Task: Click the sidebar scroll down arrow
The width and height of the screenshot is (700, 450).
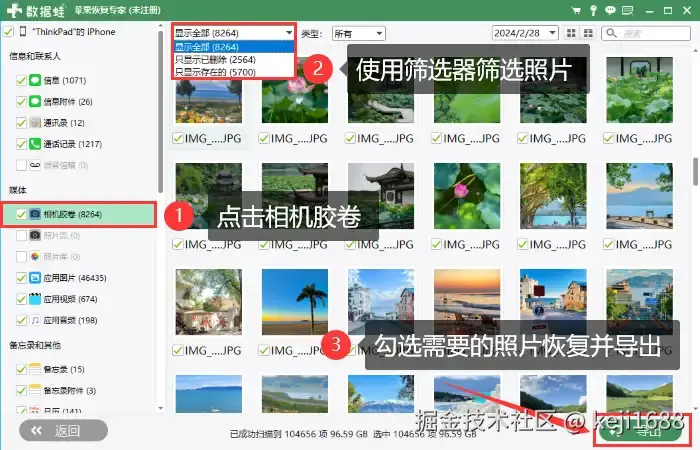Action: 160,408
